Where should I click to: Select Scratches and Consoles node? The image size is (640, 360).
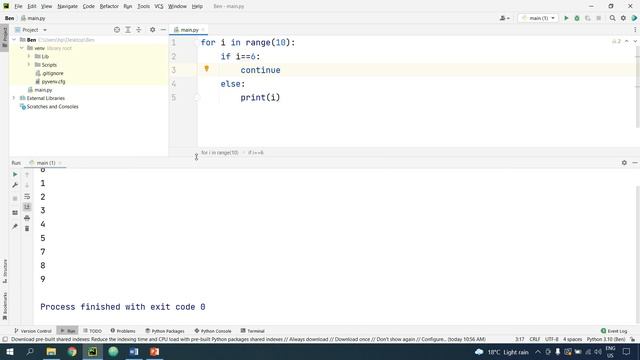point(49,107)
